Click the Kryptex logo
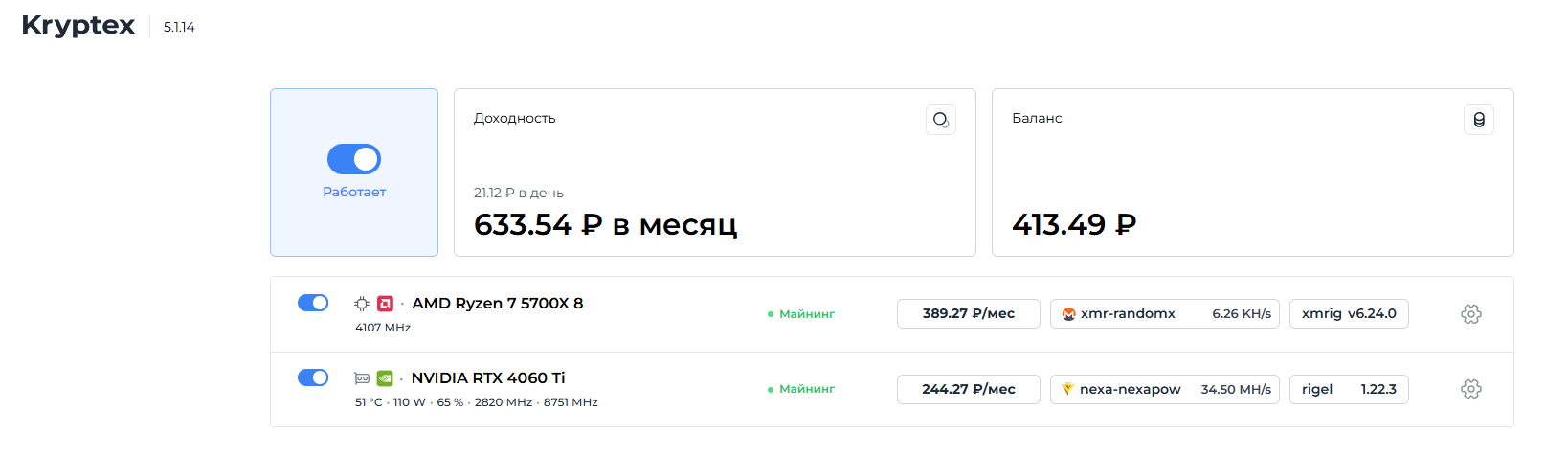The height and width of the screenshot is (457, 1568). click(78, 25)
